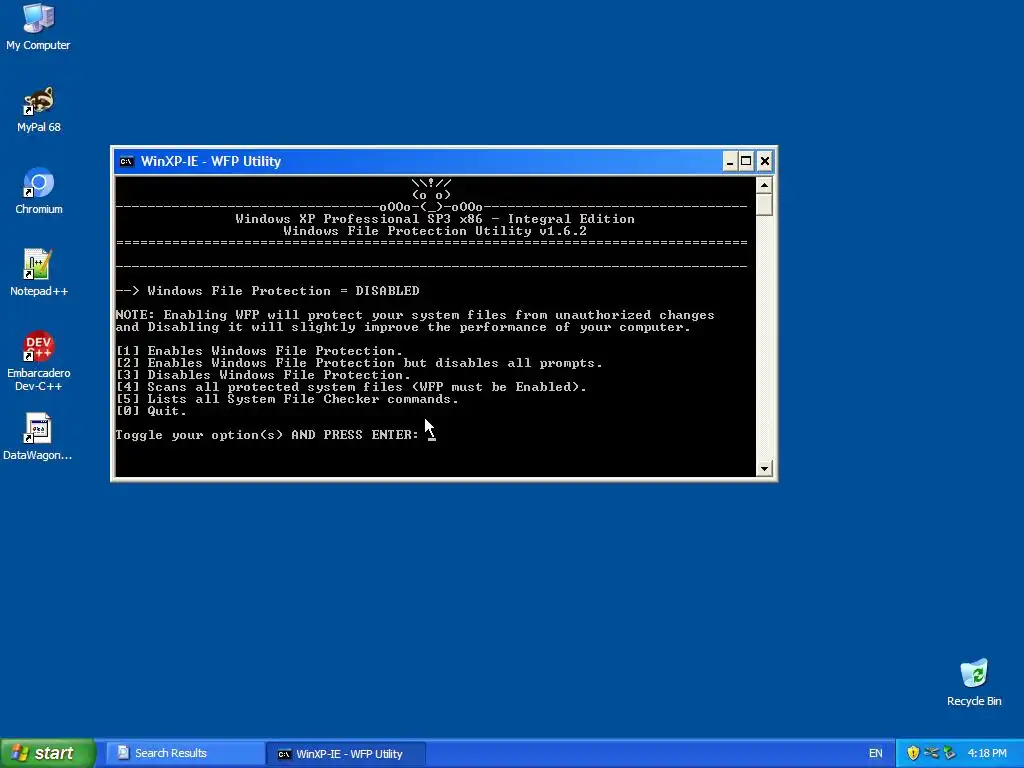Viewport: 1024px width, 768px height.
Task: Click the console window's title bar system icon
Action: 127,161
